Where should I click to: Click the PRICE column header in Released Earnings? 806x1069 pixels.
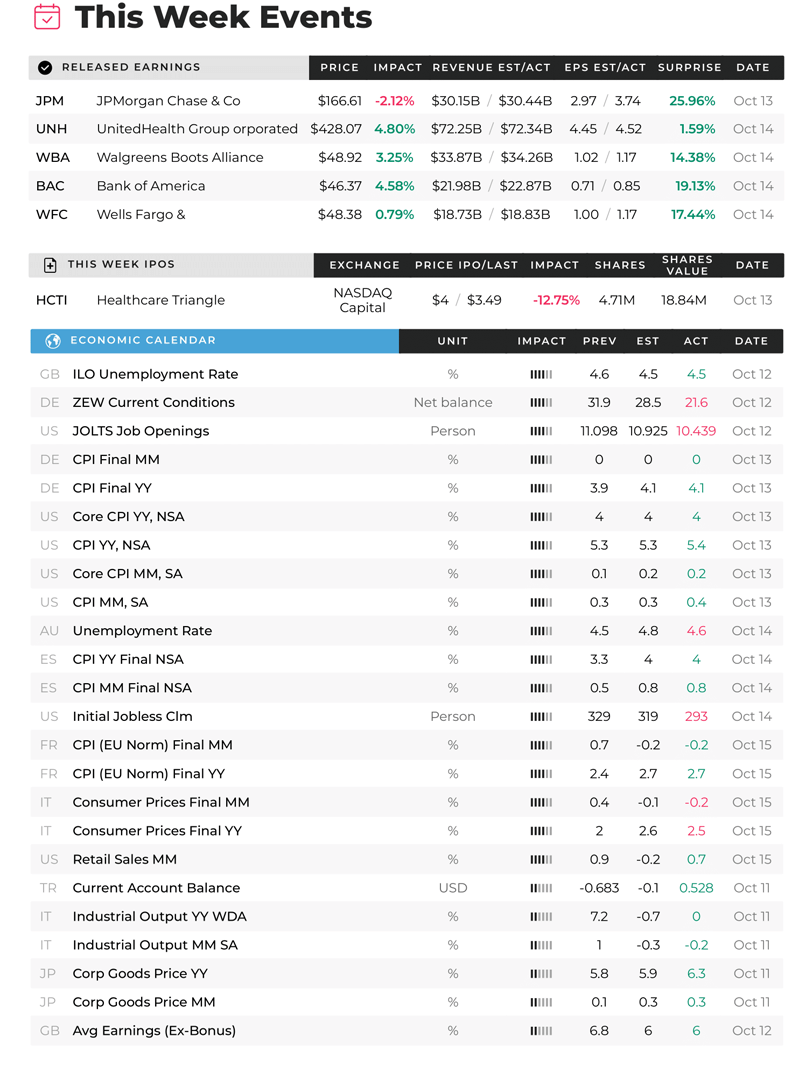pyautogui.click(x=340, y=67)
